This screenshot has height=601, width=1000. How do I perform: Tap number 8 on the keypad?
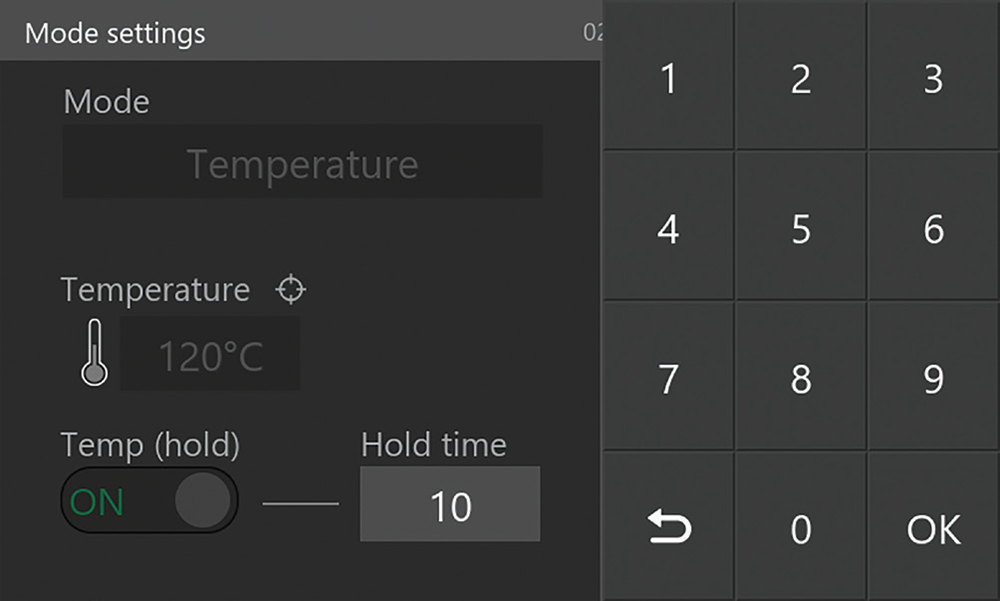pyautogui.click(x=801, y=379)
